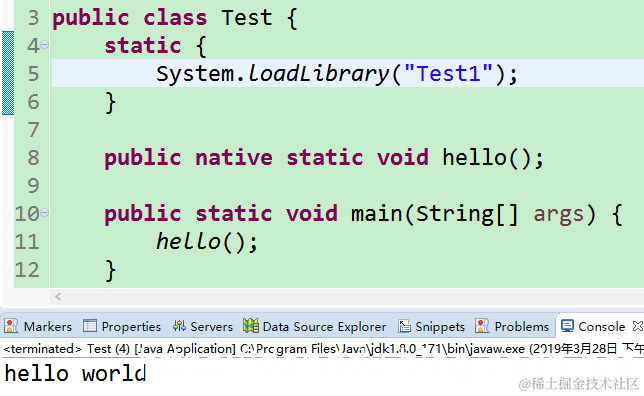Click the Snippets tab icon

click(x=405, y=326)
